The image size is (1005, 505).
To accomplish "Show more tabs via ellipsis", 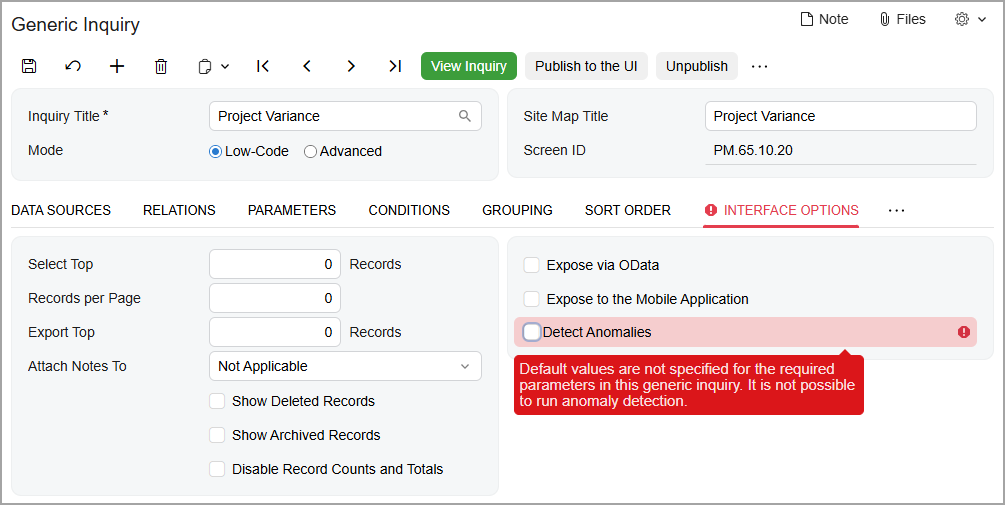I will [896, 210].
